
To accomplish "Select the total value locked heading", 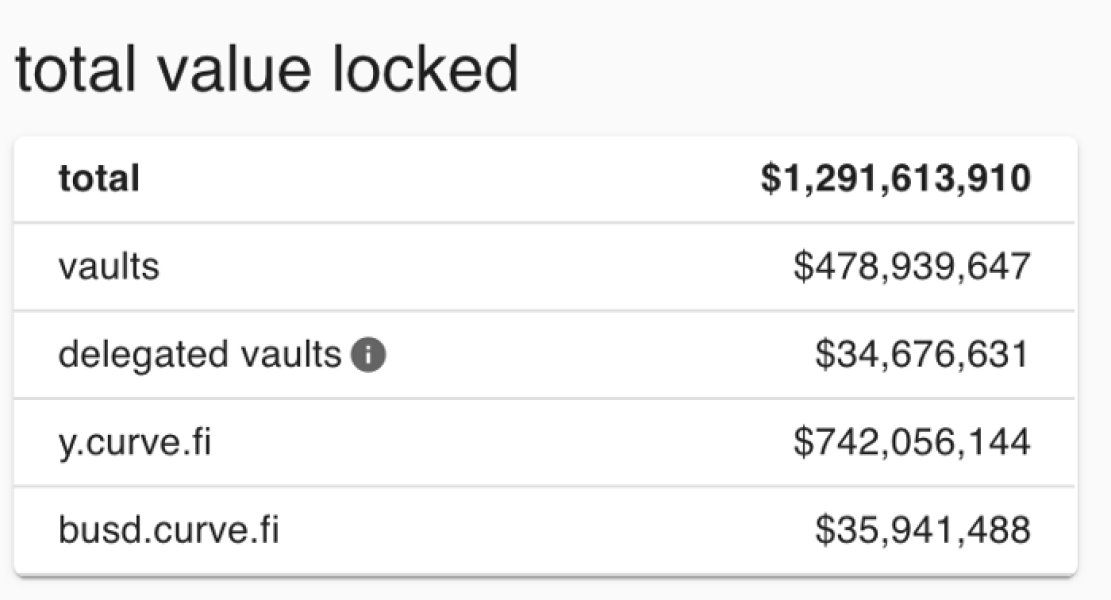I will tap(267, 69).
